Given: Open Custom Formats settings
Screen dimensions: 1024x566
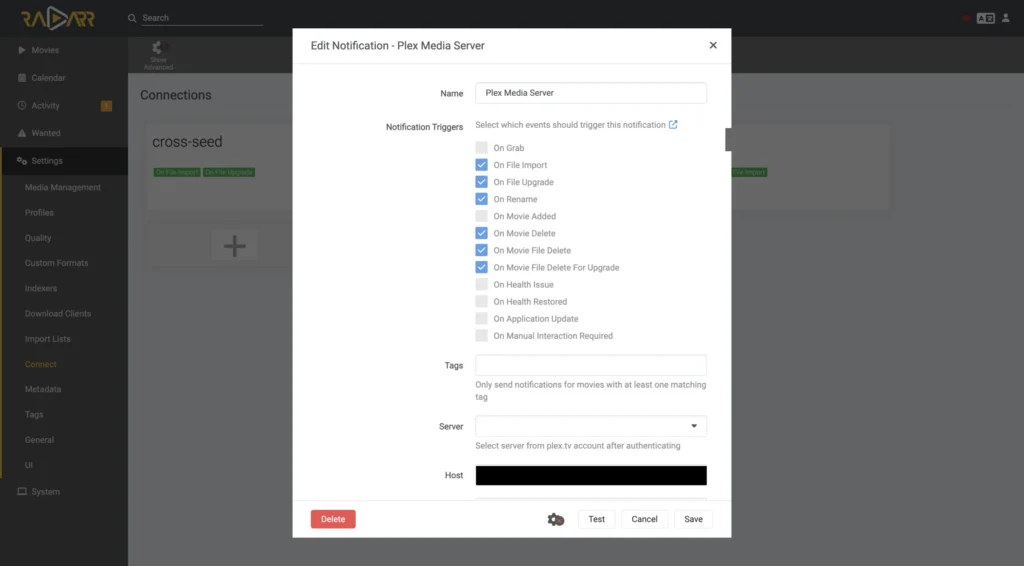Looking at the screenshot, I should coord(56,263).
